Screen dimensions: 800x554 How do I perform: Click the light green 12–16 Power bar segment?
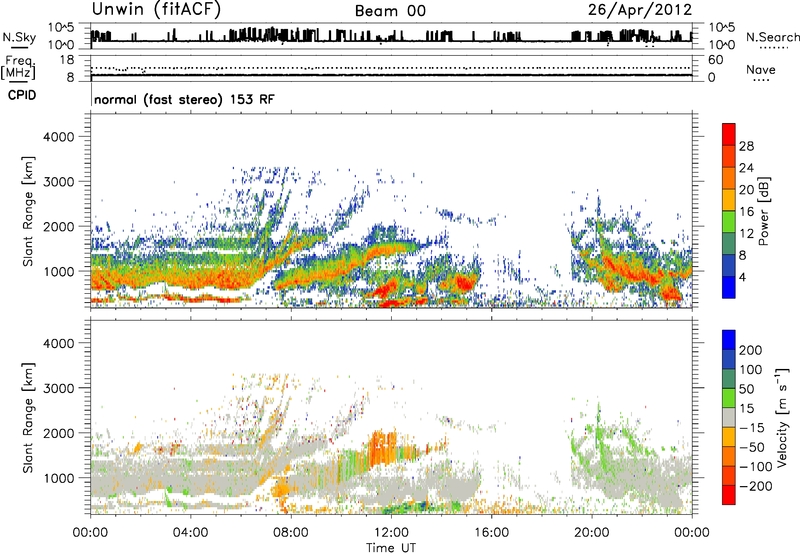729,222
